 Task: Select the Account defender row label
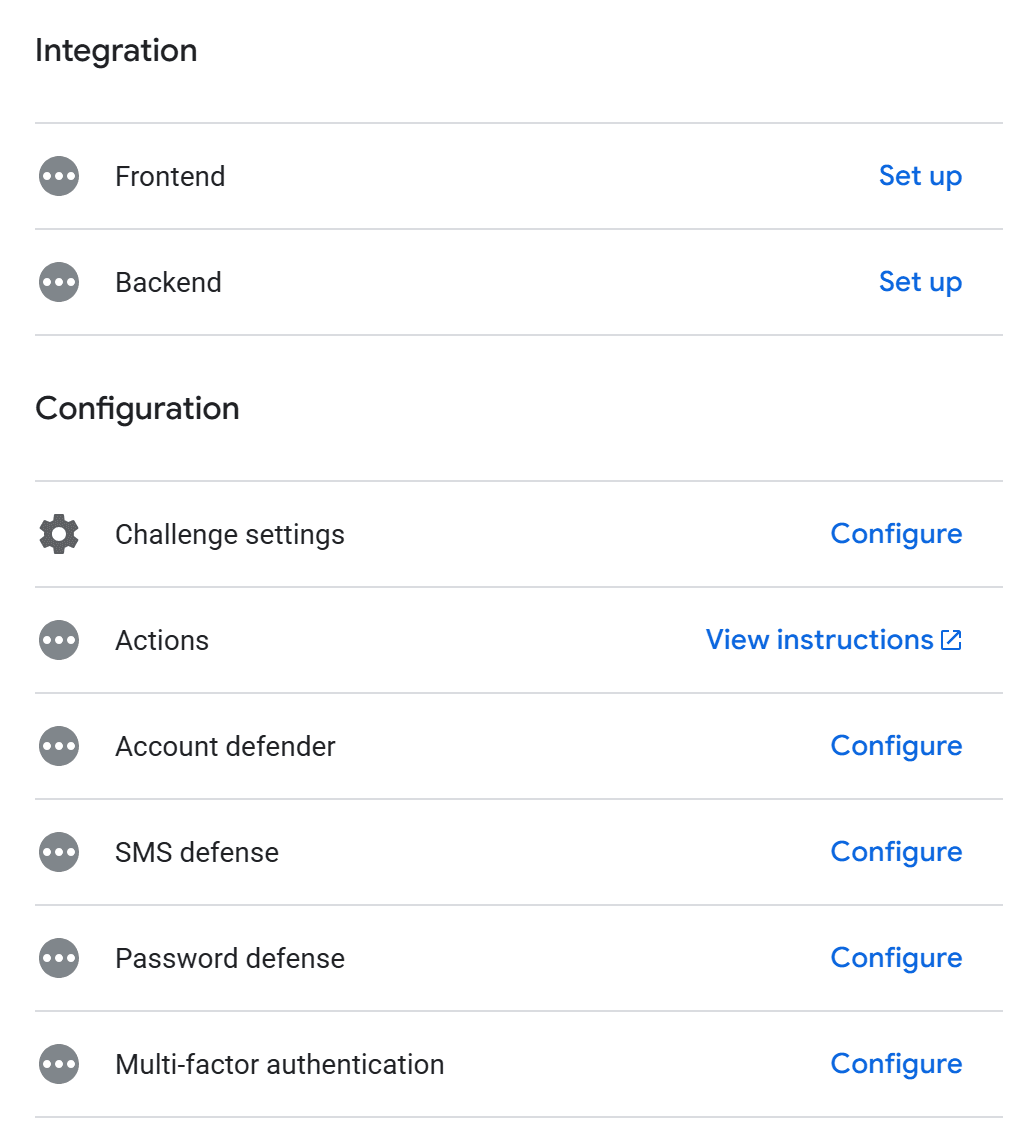coord(225,747)
